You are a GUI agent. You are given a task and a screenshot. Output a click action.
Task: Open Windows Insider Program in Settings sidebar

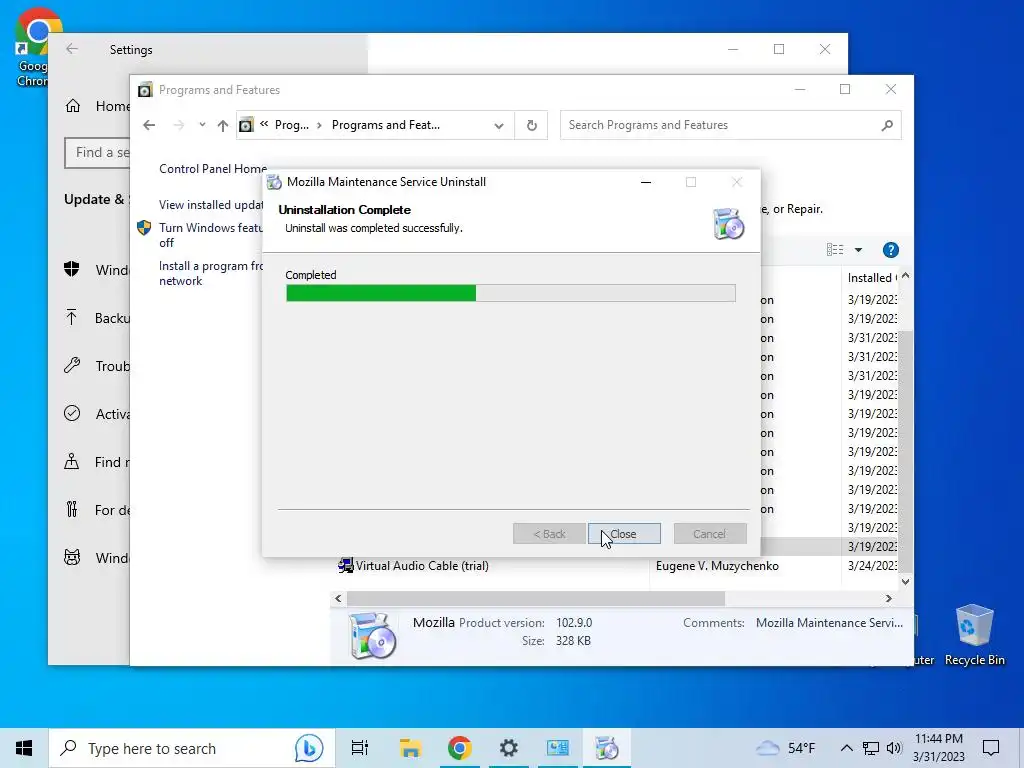pos(97,558)
